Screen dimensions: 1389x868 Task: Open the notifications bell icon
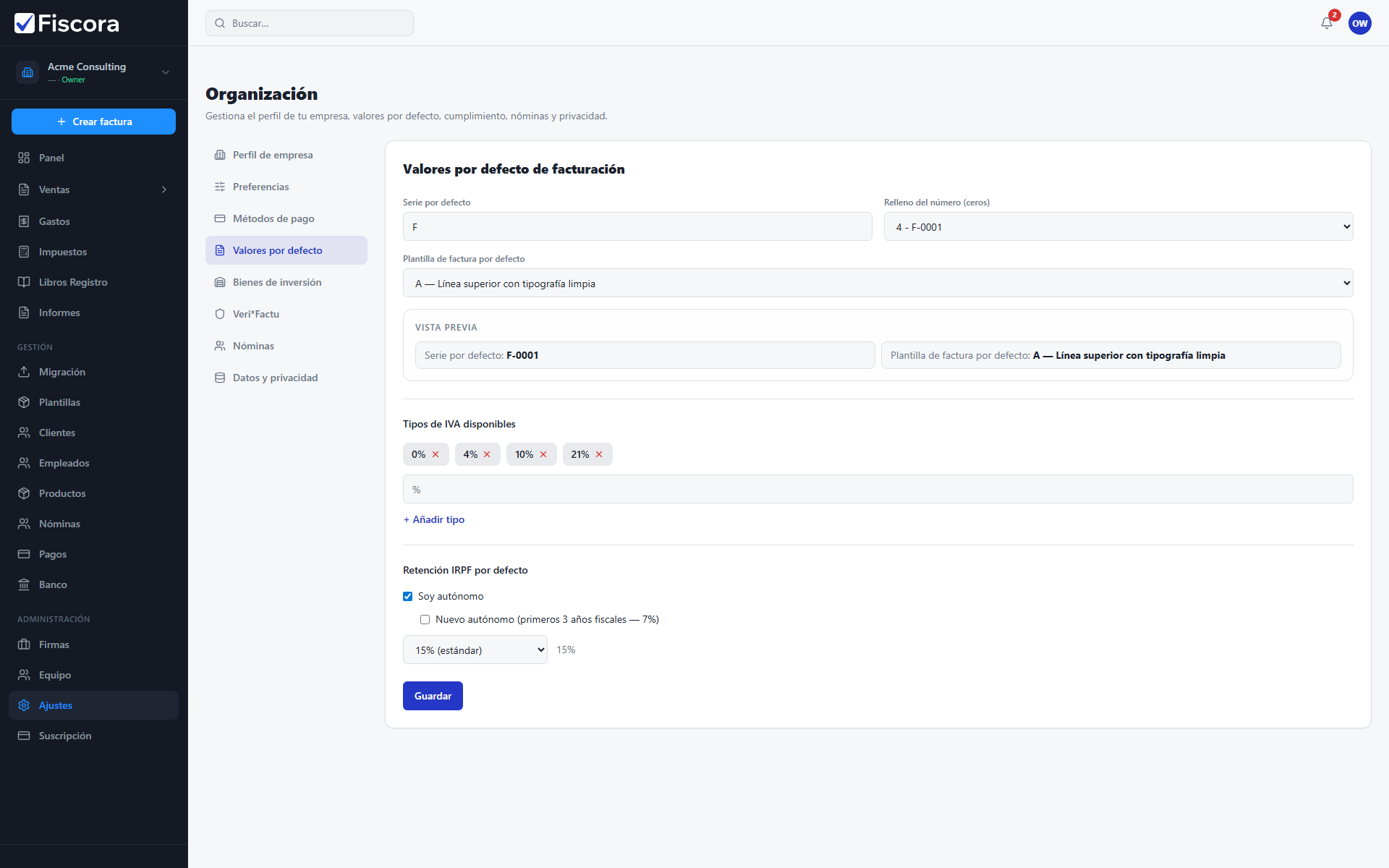click(1327, 23)
